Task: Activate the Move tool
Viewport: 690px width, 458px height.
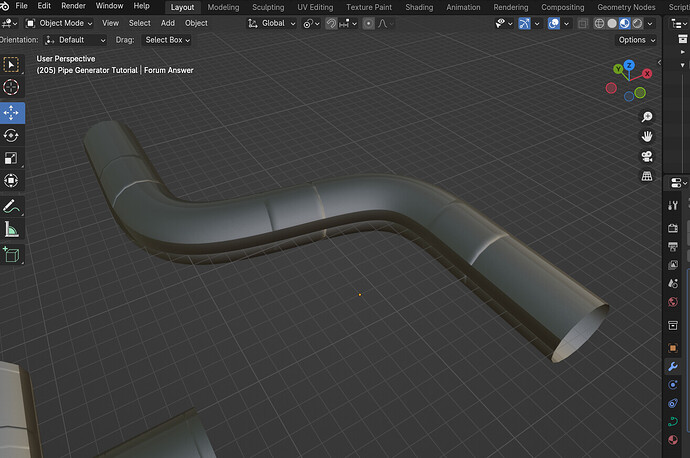Action: point(11,113)
